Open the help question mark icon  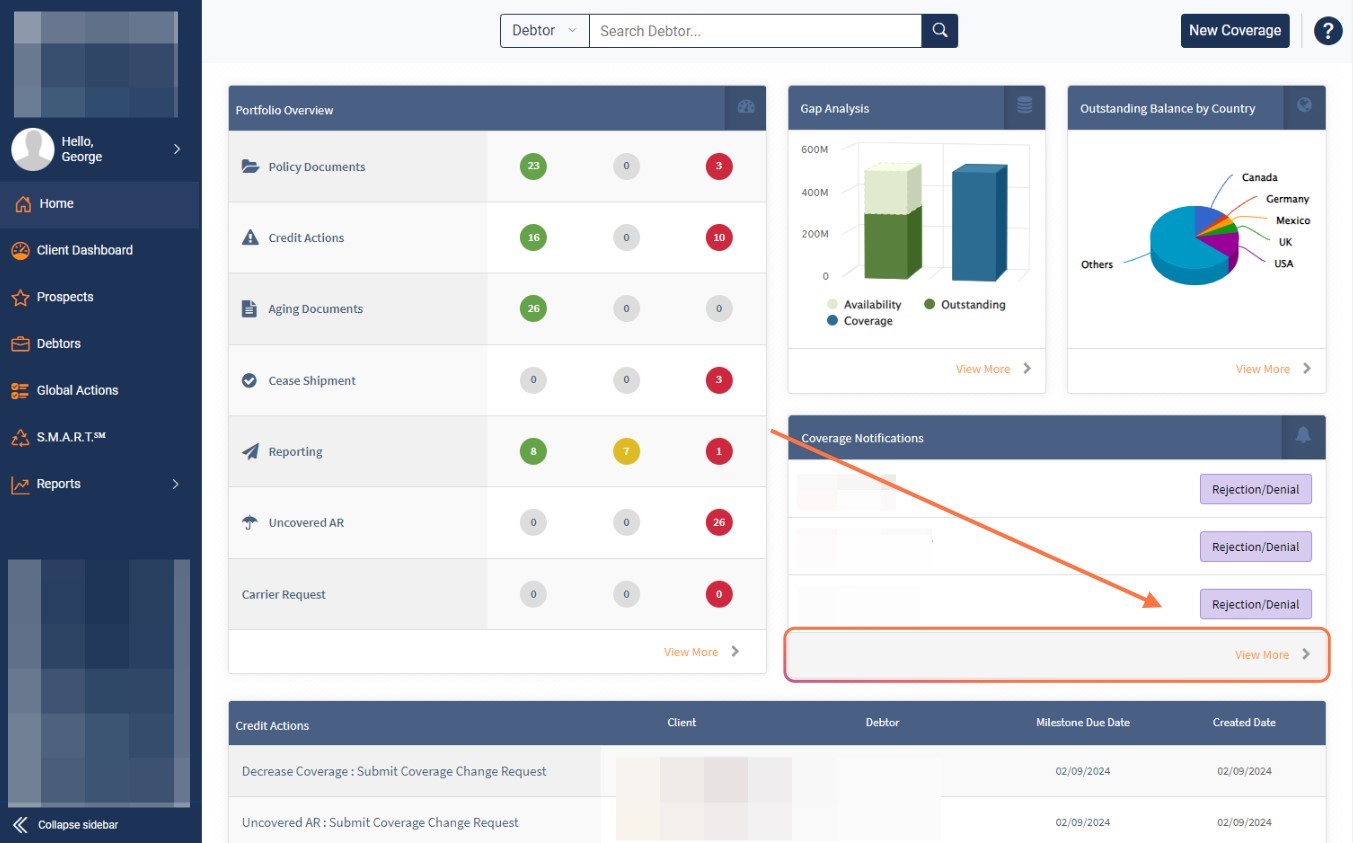click(1327, 31)
